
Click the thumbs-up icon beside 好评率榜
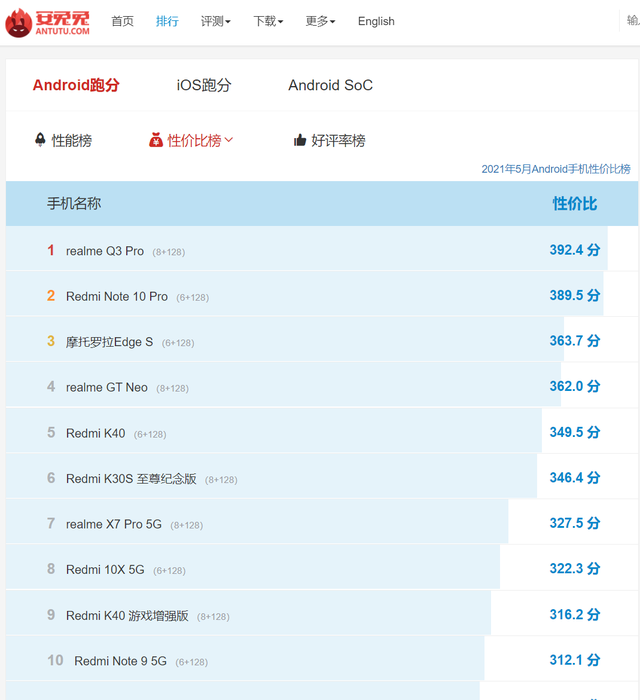[x=299, y=140]
